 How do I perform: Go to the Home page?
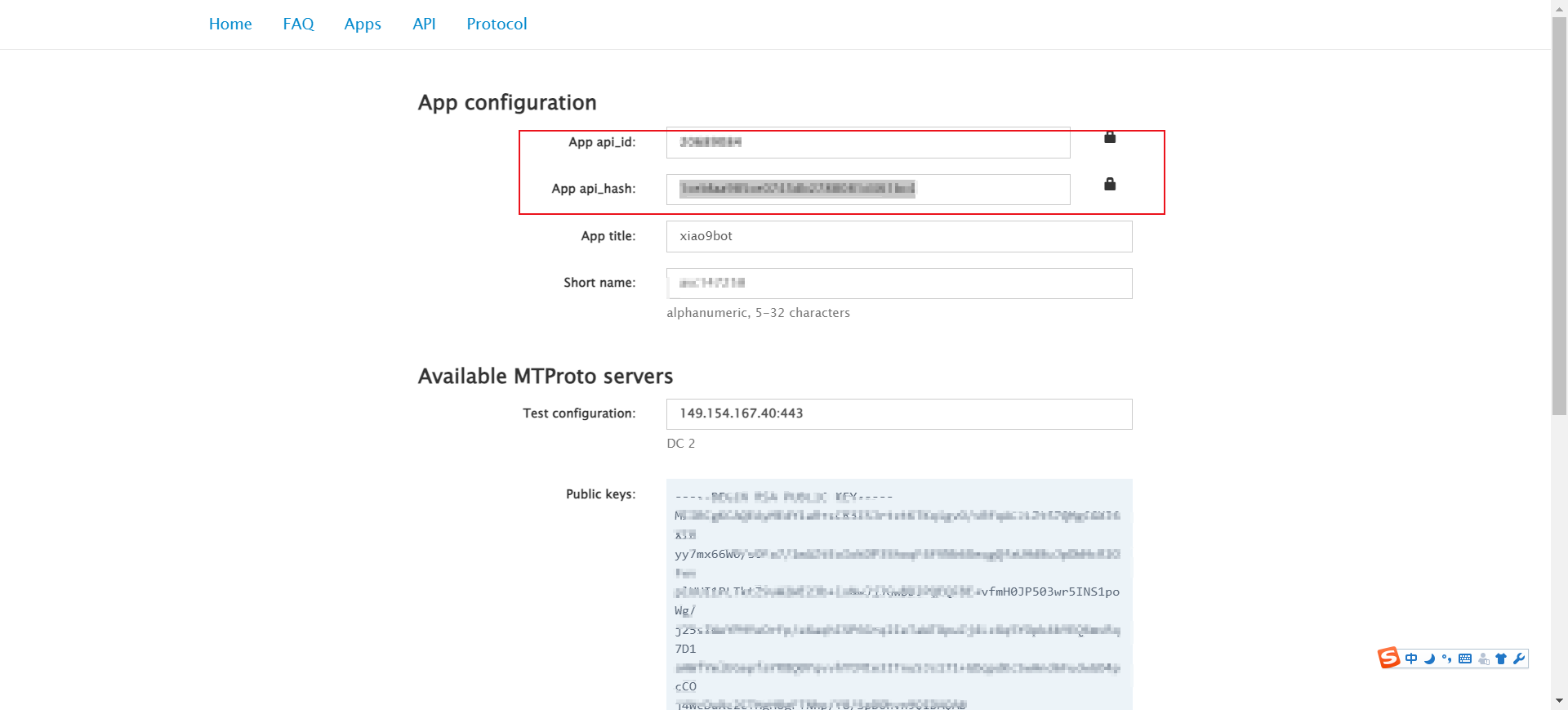point(230,25)
